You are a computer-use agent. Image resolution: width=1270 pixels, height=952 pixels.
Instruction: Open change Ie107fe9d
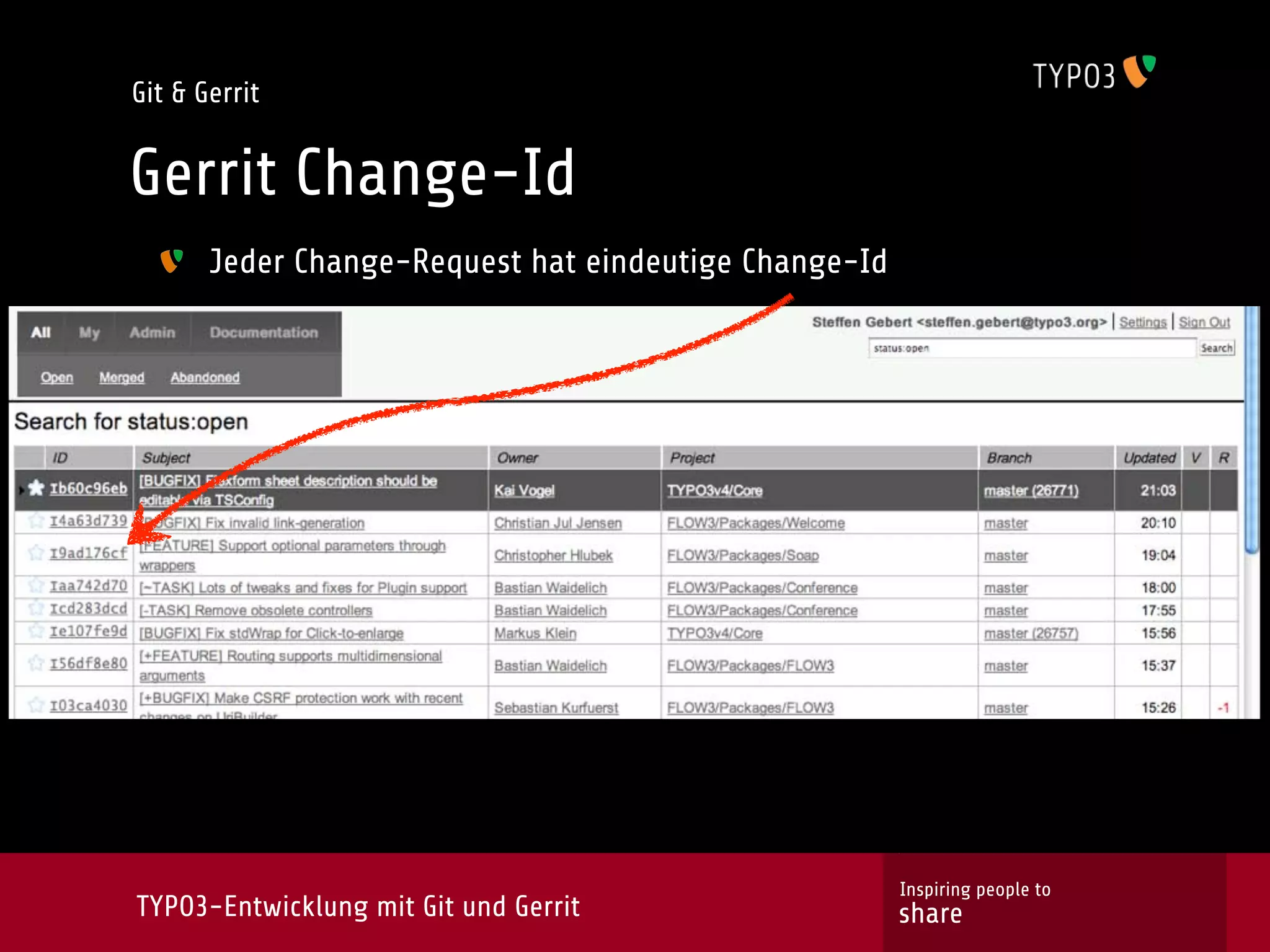pyautogui.click(x=89, y=631)
